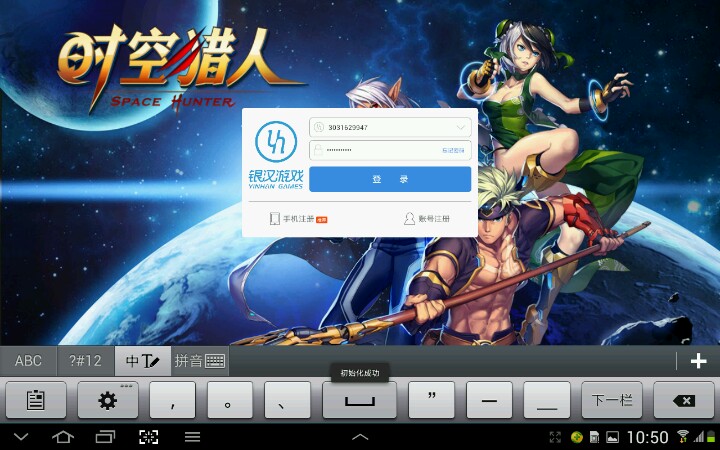Switch to ABC keyboard tab
The width and height of the screenshot is (720, 450).
28,361
